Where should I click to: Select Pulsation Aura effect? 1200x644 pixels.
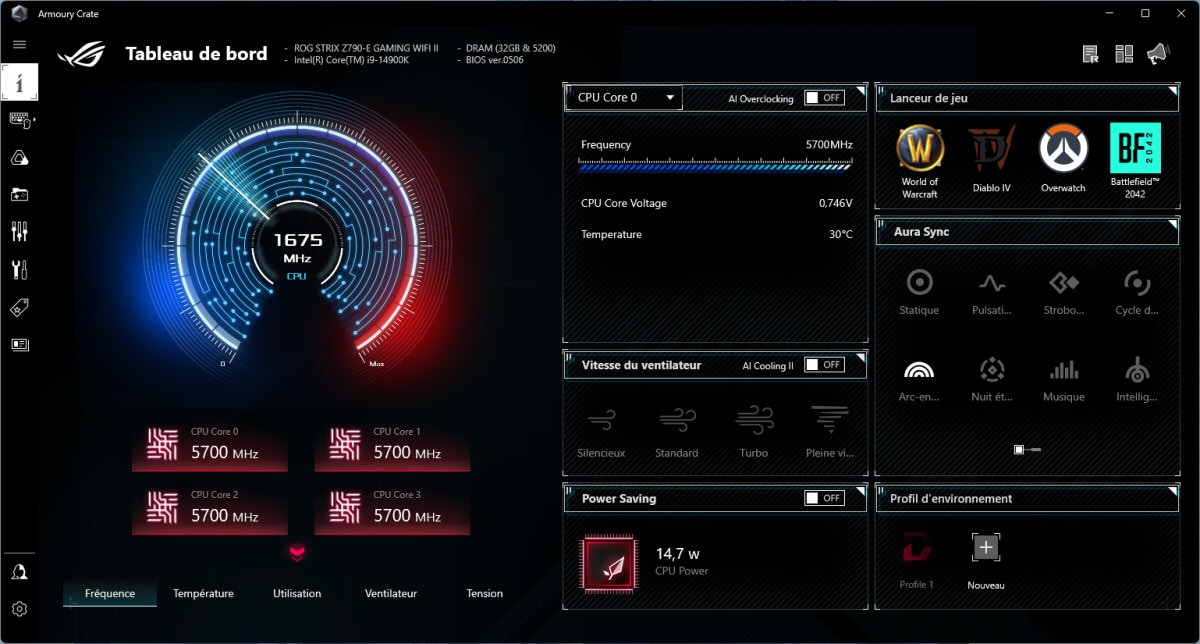pyautogui.click(x=991, y=292)
